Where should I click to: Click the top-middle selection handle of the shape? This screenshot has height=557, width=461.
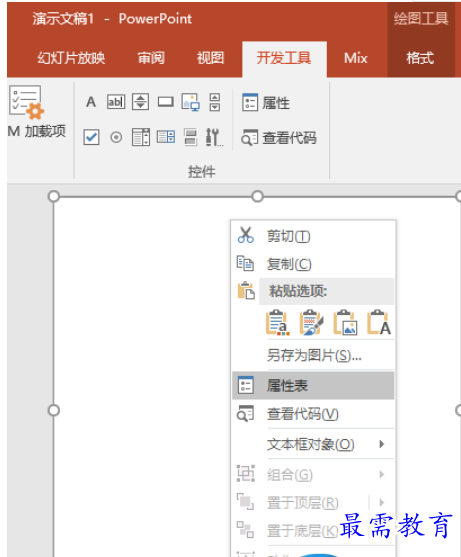257,196
